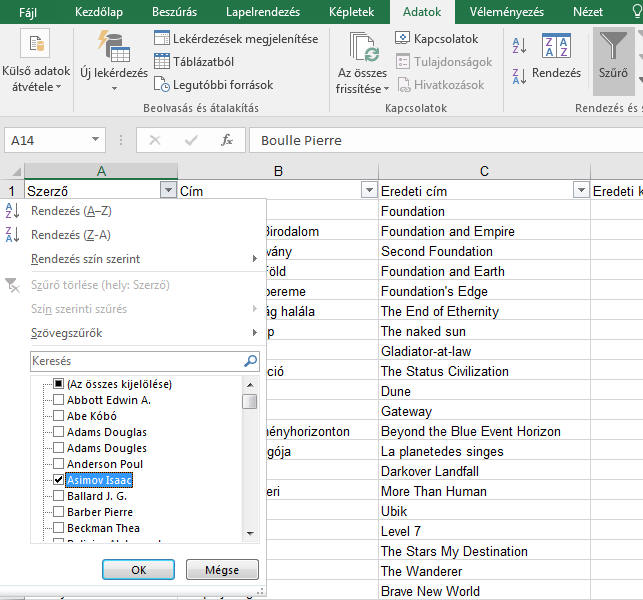Image resolution: width=643 pixels, height=600 pixels.
Task: Click Az összes frissítése refresh icon
Action: tap(362, 47)
